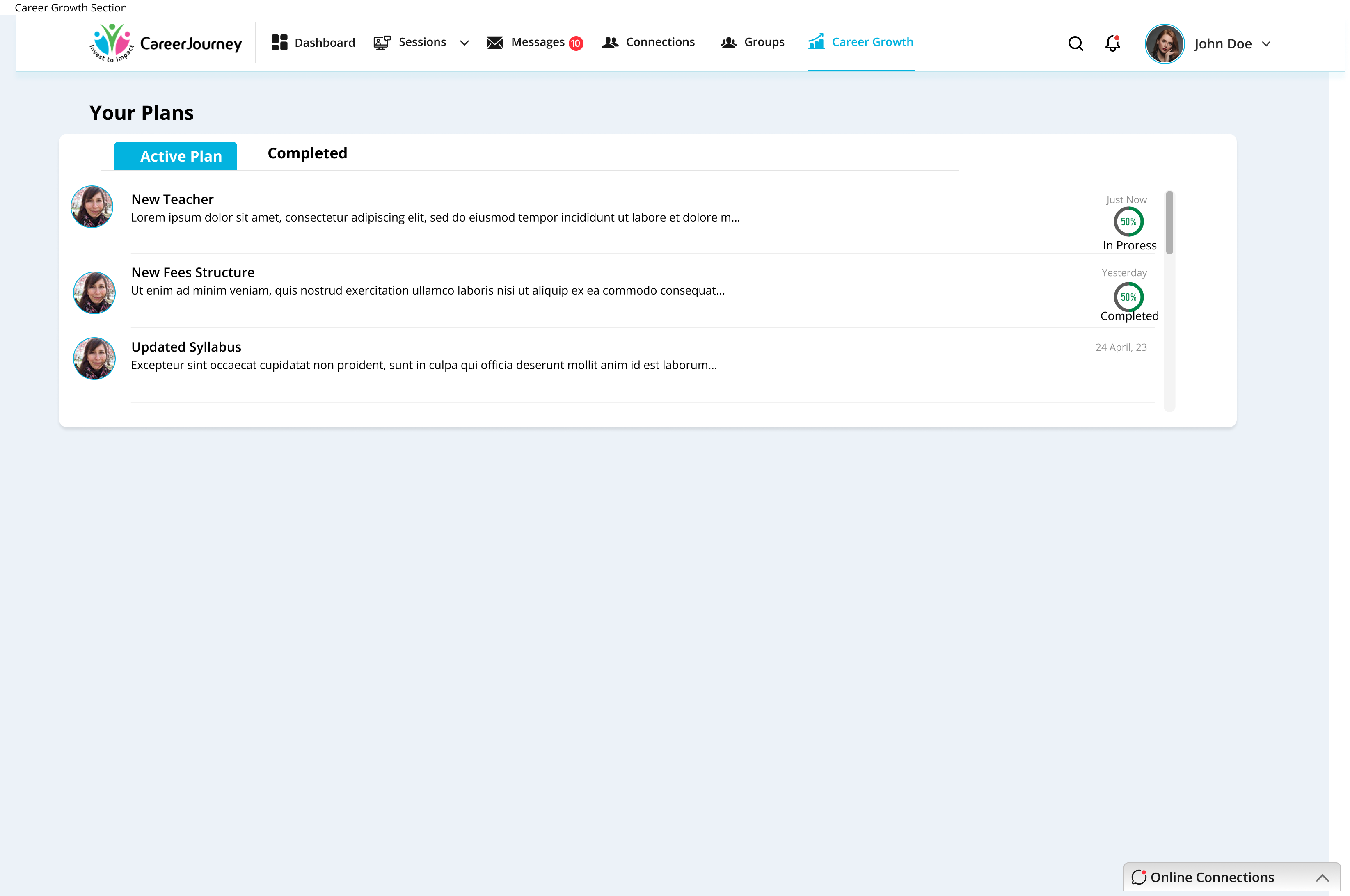Click the CareerJourney logo
This screenshot has height=896, width=1350.
[166, 43]
